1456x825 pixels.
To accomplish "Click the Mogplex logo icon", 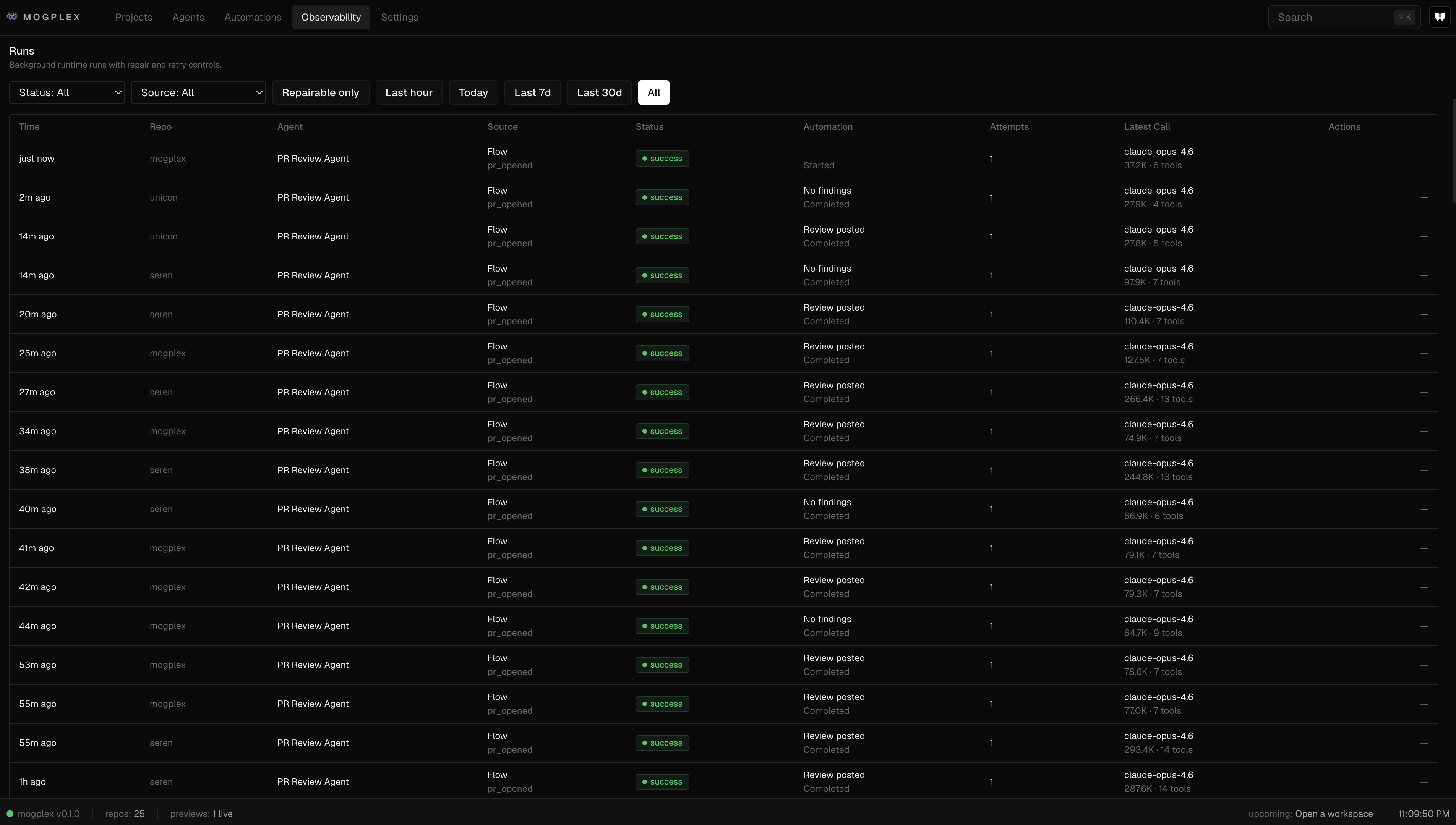I will 12,16.
